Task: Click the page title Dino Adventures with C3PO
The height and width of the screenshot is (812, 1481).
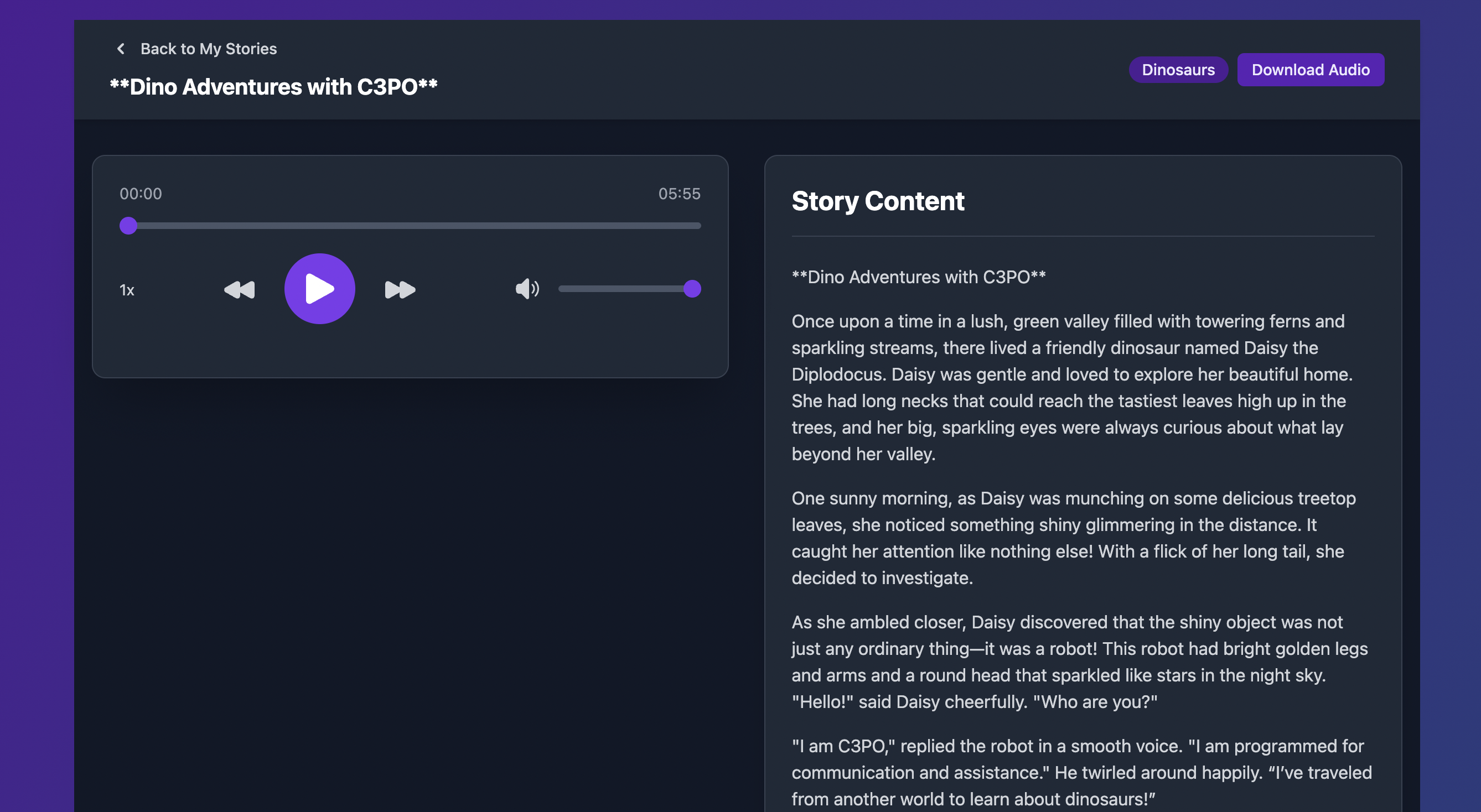Action: [x=273, y=87]
